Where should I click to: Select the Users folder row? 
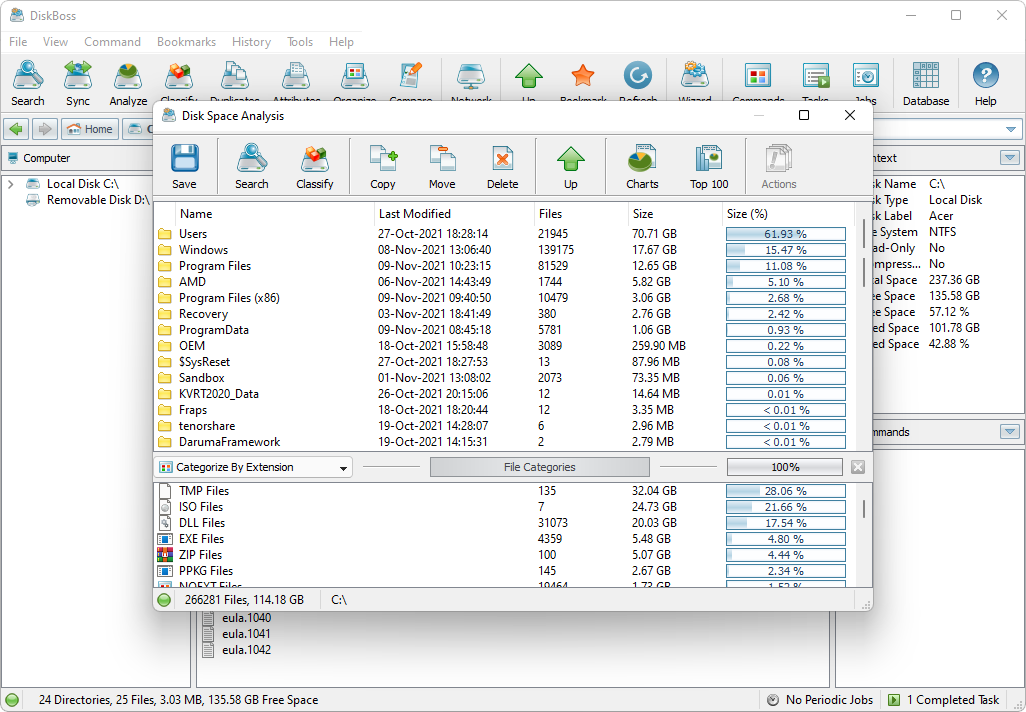coord(504,234)
